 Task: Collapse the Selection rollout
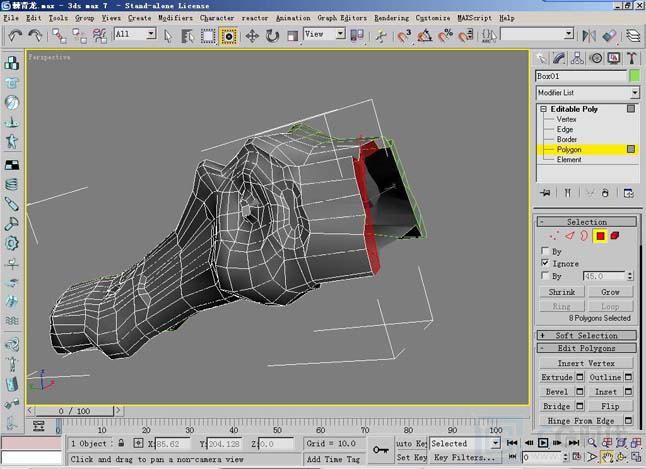(587, 222)
